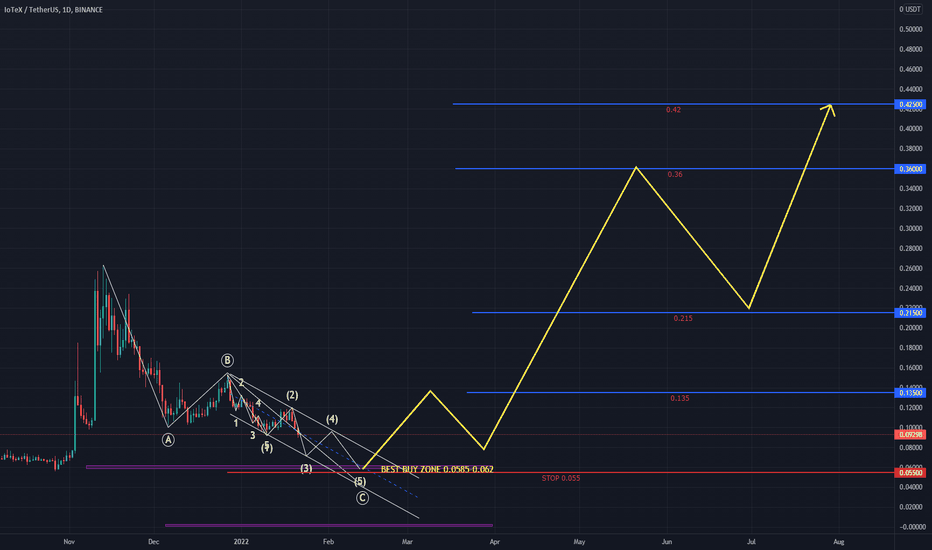Viewport: 932px width, 550px height.
Task: Click the Feb label on time axis
Action: click(328, 542)
